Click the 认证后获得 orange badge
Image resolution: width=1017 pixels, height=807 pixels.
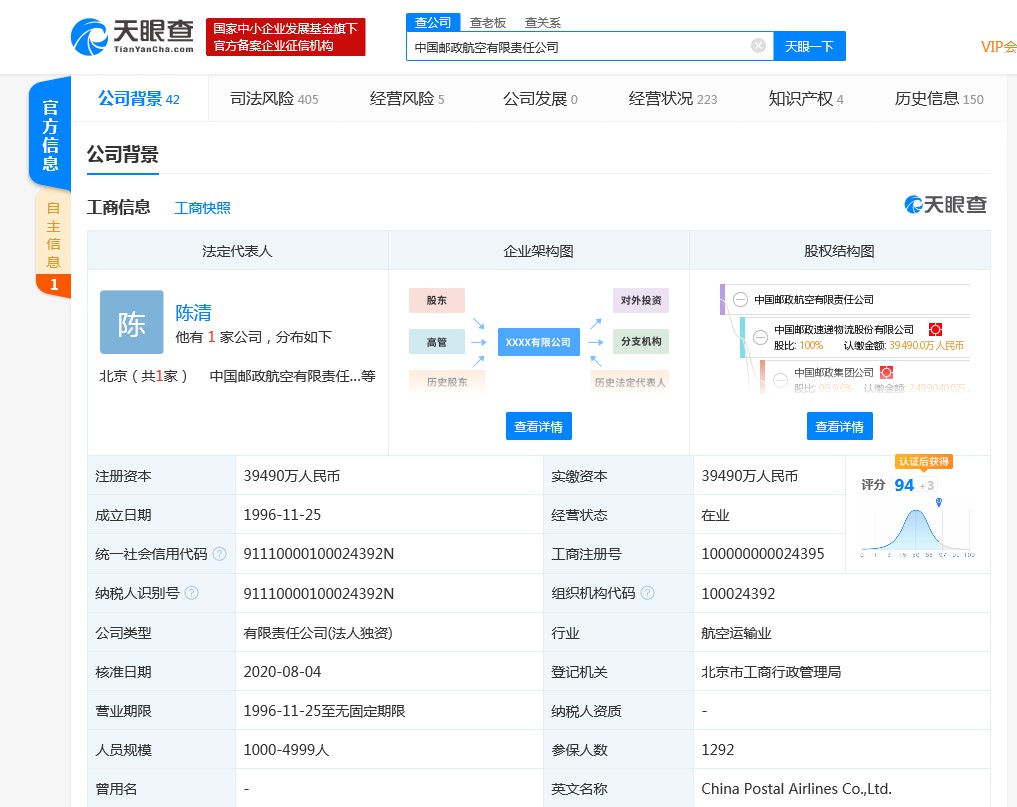click(x=924, y=462)
